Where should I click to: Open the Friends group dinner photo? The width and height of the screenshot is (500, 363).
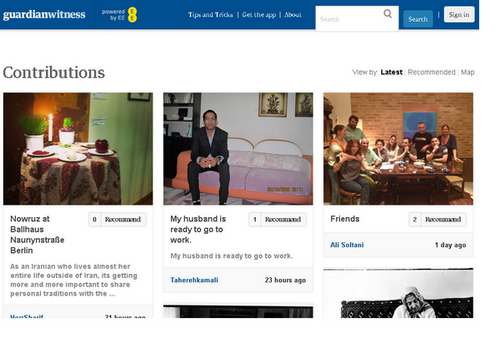coord(398,149)
